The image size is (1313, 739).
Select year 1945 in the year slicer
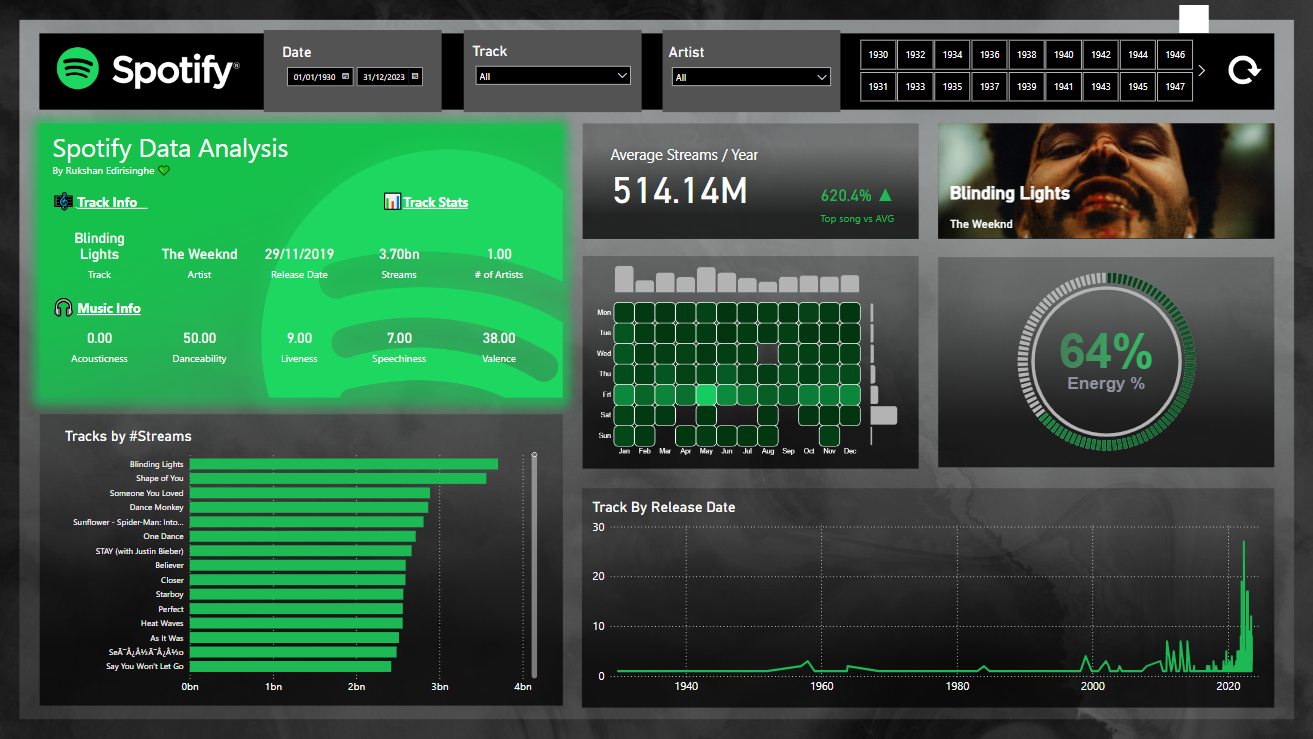point(1137,86)
